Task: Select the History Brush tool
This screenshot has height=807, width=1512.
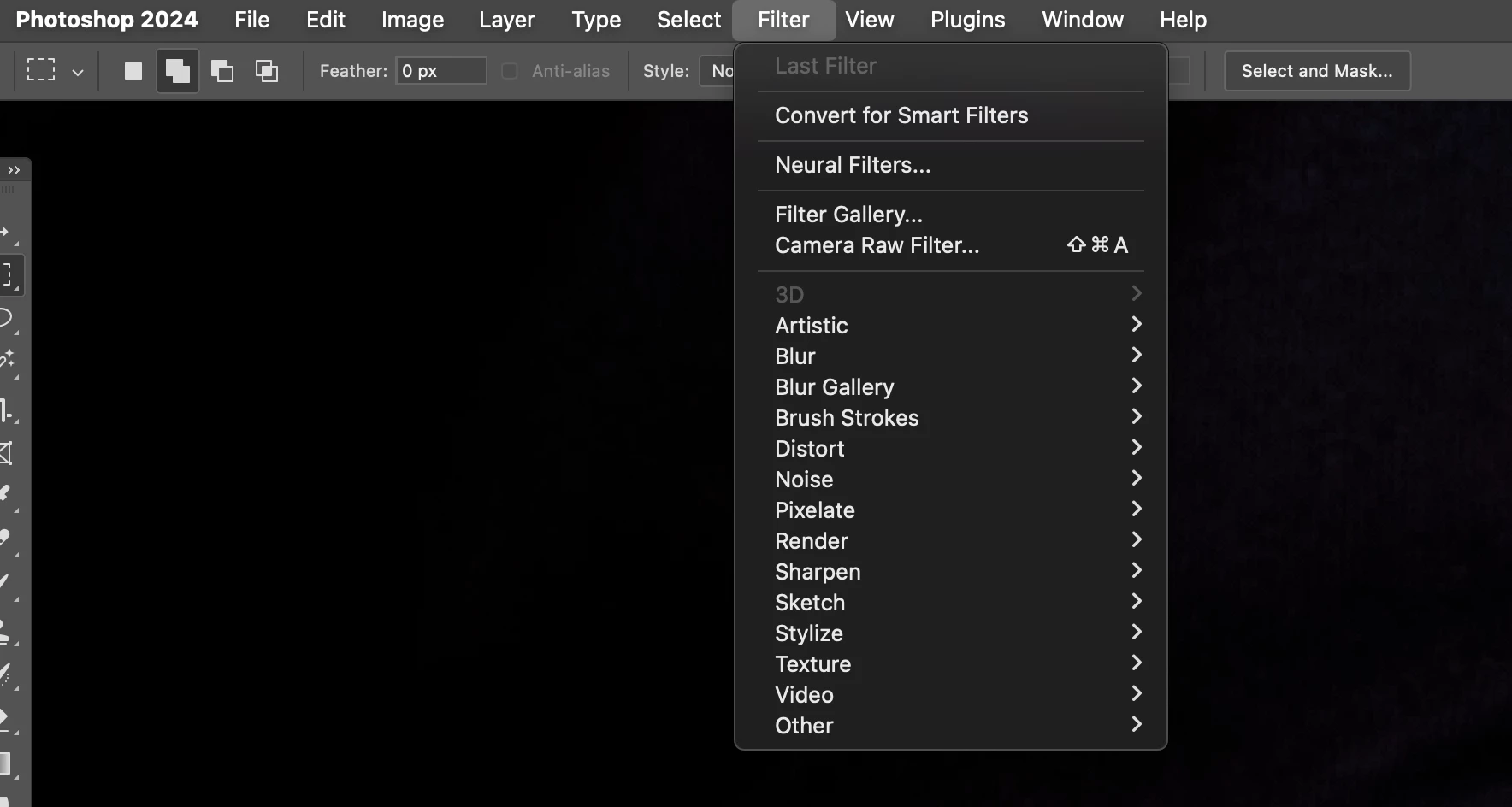Action: (7, 675)
